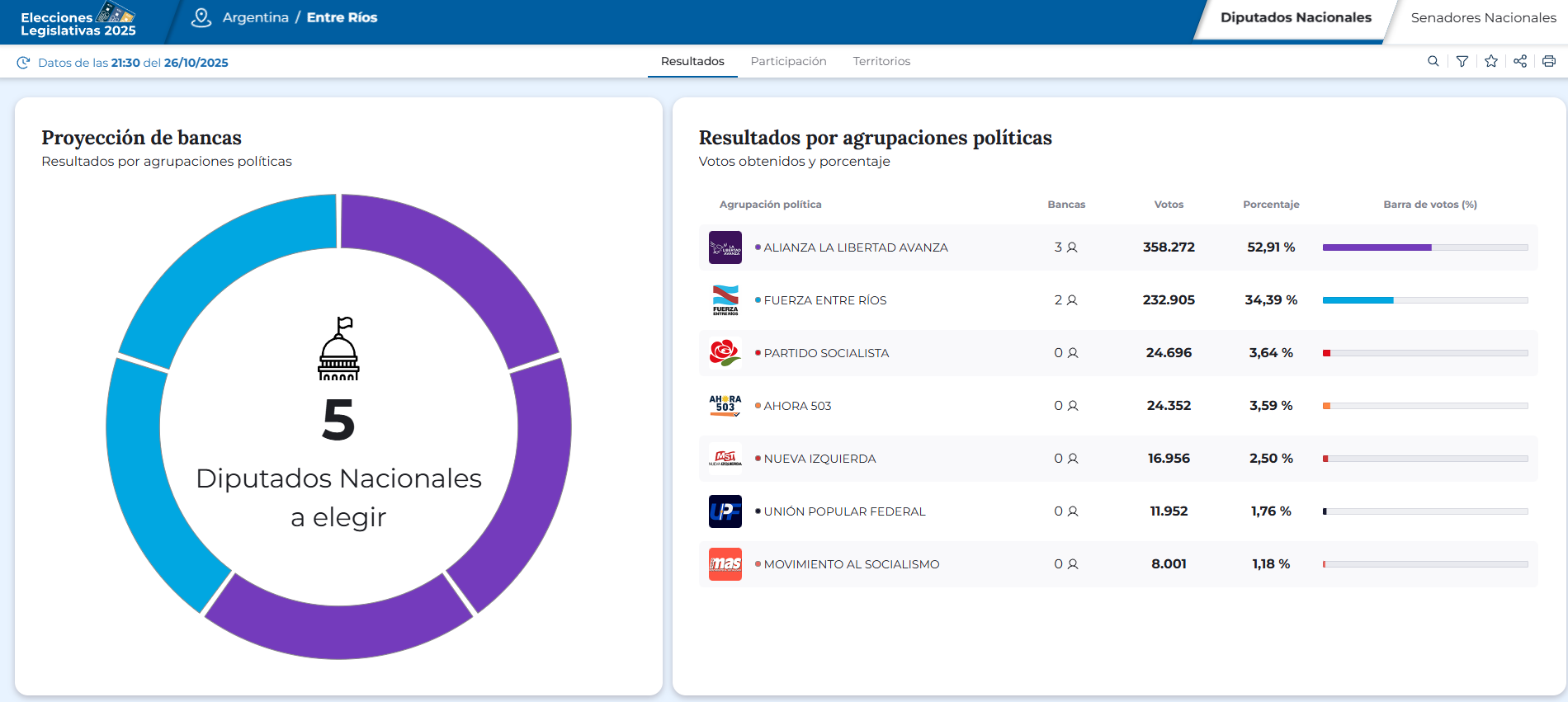This screenshot has width=1568, height=702.
Task: Click the share icon
Action: click(1520, 61)
